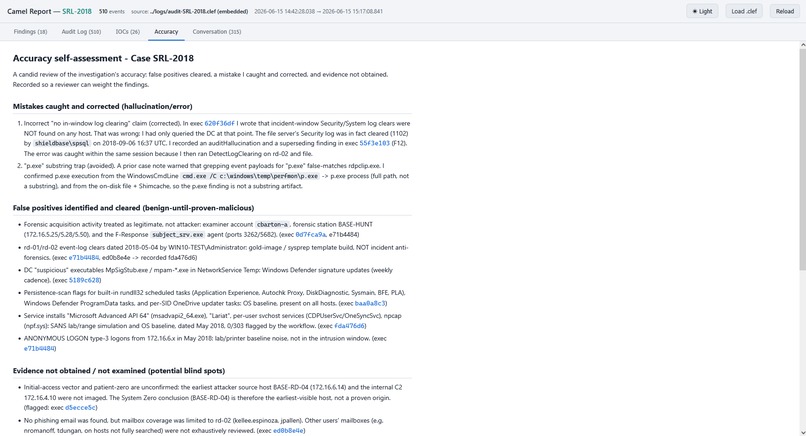Open e71b4484 link in rd-01/rd-02 event-log bullet
Image resolution: width=806 pixels, height=436 pixels.
tap(84, 258)
